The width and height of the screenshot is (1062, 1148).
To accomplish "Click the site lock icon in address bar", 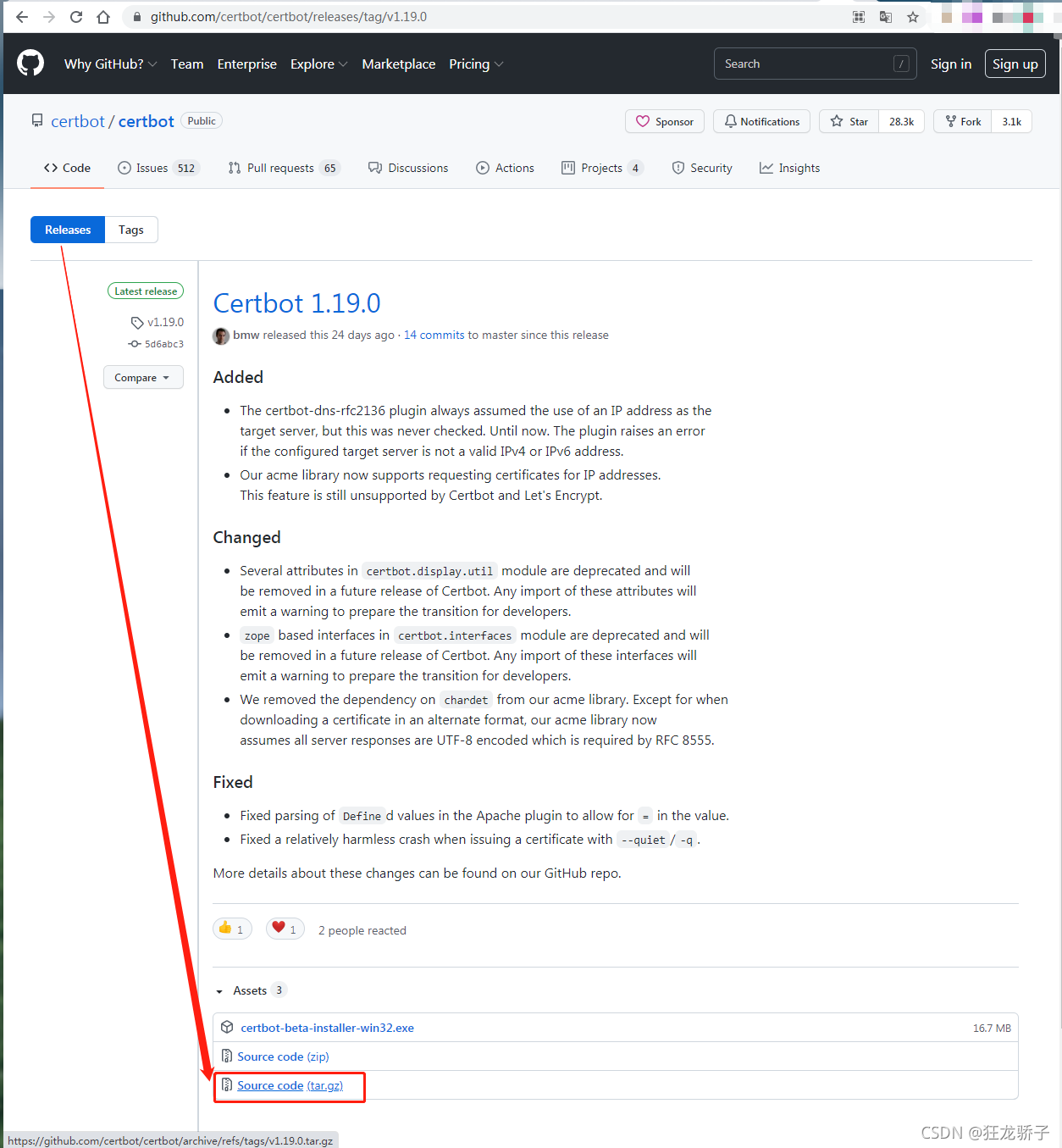I will (x=137, y=17).
